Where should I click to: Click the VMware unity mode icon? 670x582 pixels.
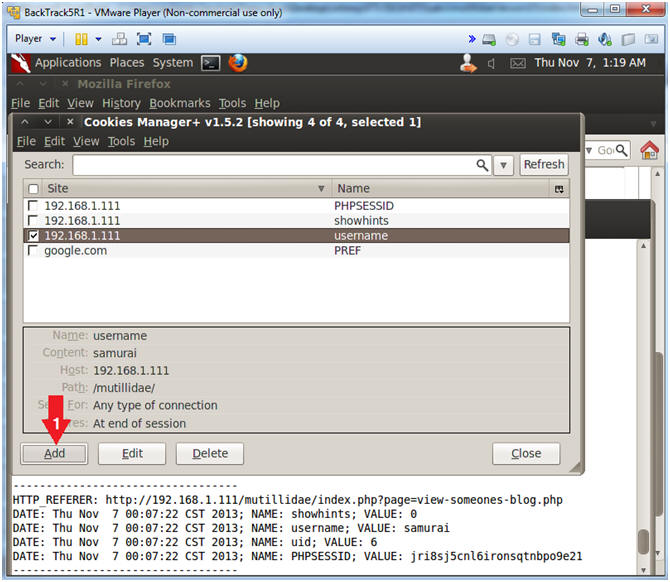(169, 39)
